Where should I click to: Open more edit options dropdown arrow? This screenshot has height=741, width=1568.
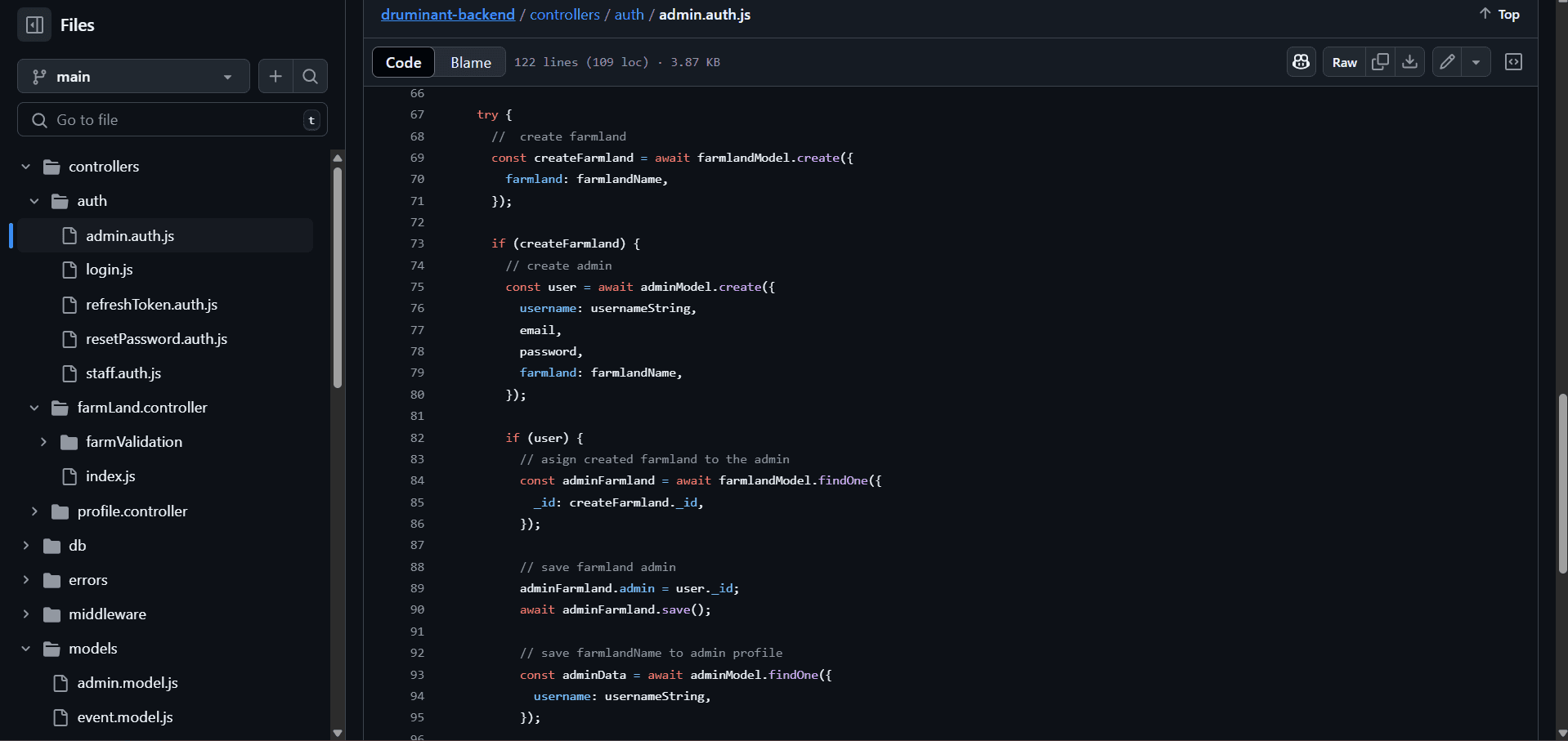[1476, 62]
